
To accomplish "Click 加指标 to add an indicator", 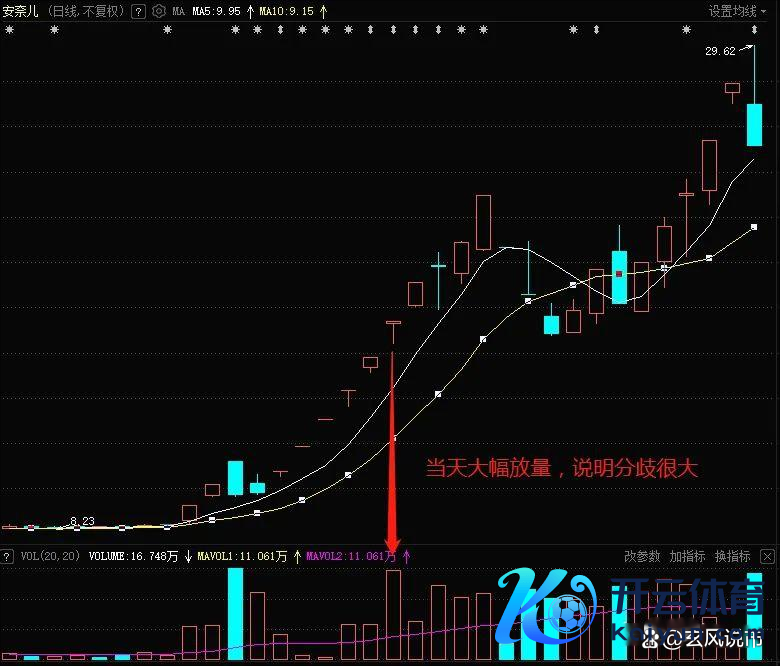I will 687,556.
